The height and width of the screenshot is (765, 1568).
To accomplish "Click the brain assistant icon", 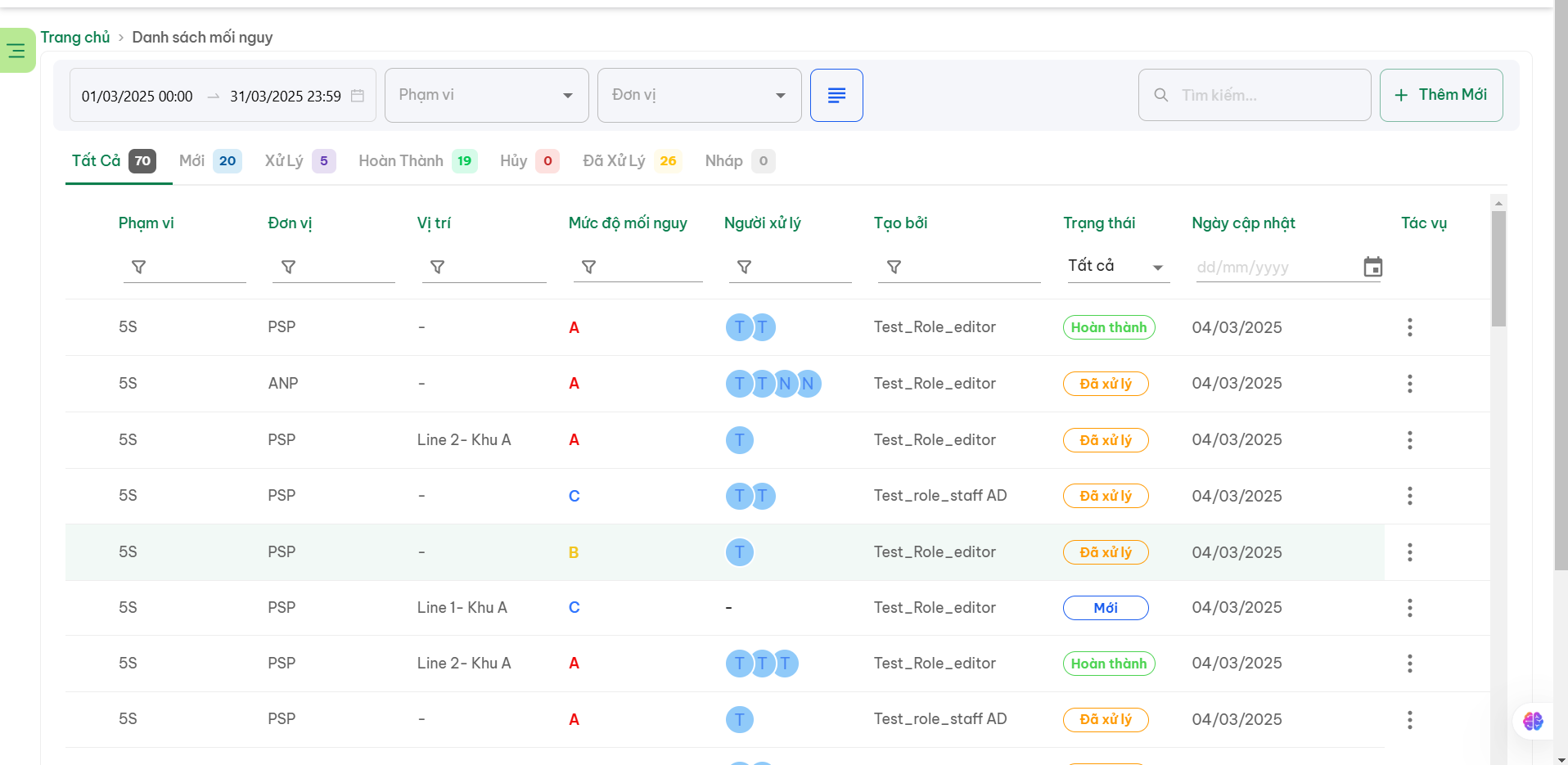I will click(1533, 721).
